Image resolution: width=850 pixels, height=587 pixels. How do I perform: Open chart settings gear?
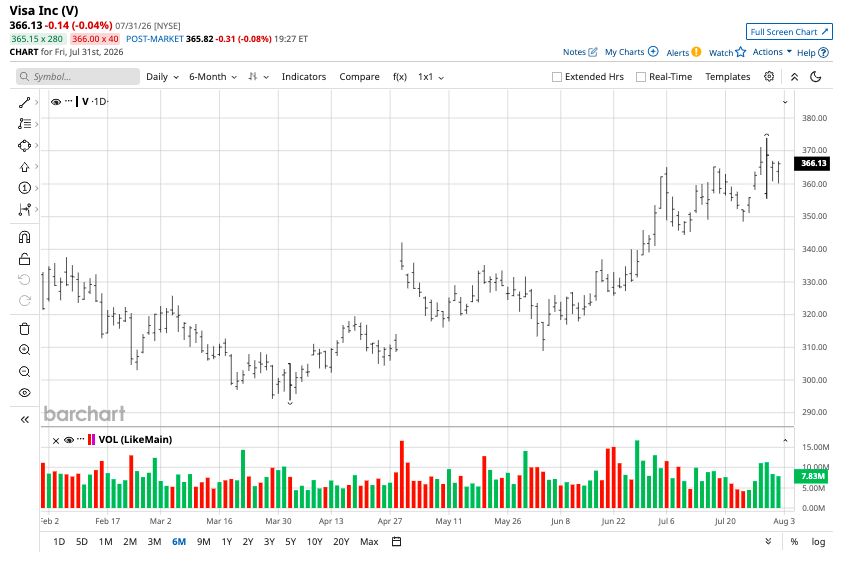pos(769,76)
